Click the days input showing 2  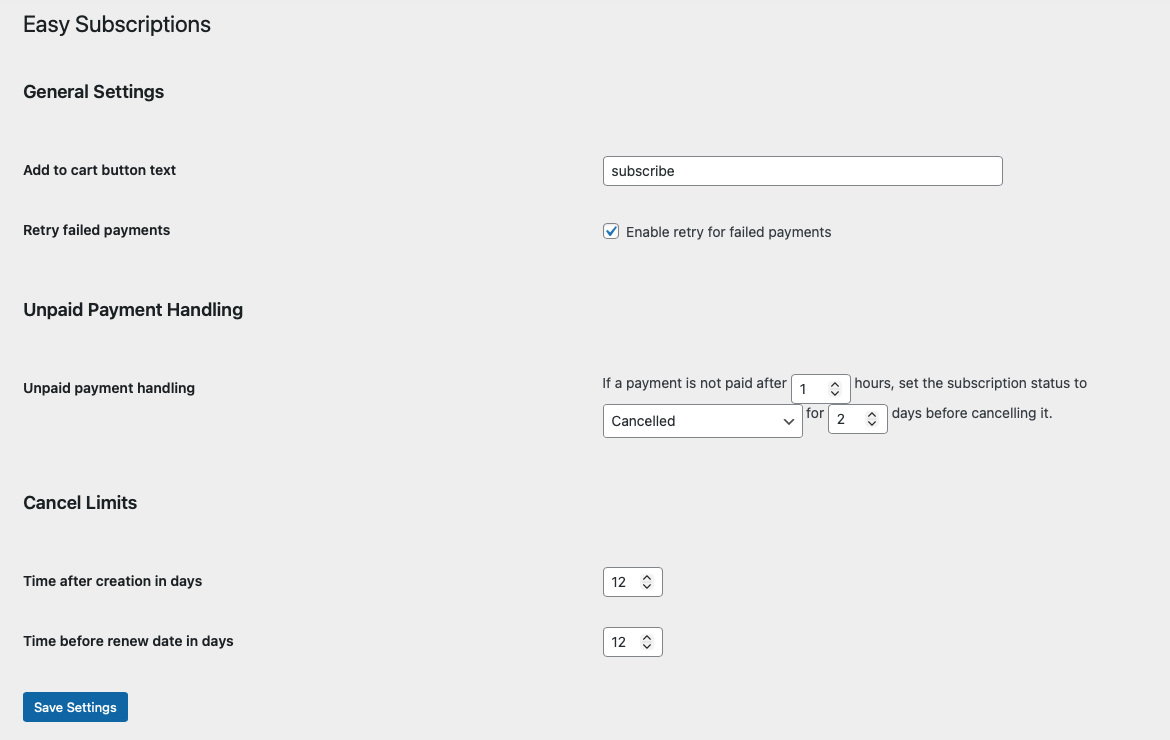click(x=848, y=418)
